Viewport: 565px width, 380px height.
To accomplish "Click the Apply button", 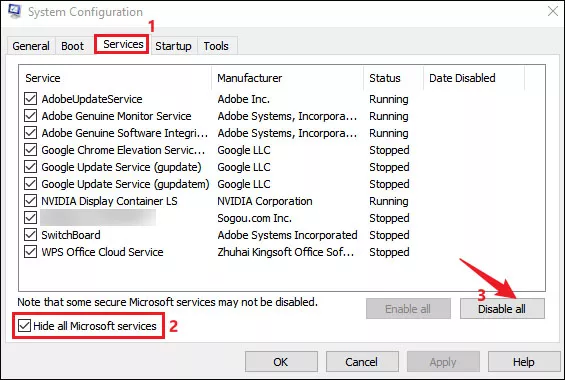I will point(443,362).
